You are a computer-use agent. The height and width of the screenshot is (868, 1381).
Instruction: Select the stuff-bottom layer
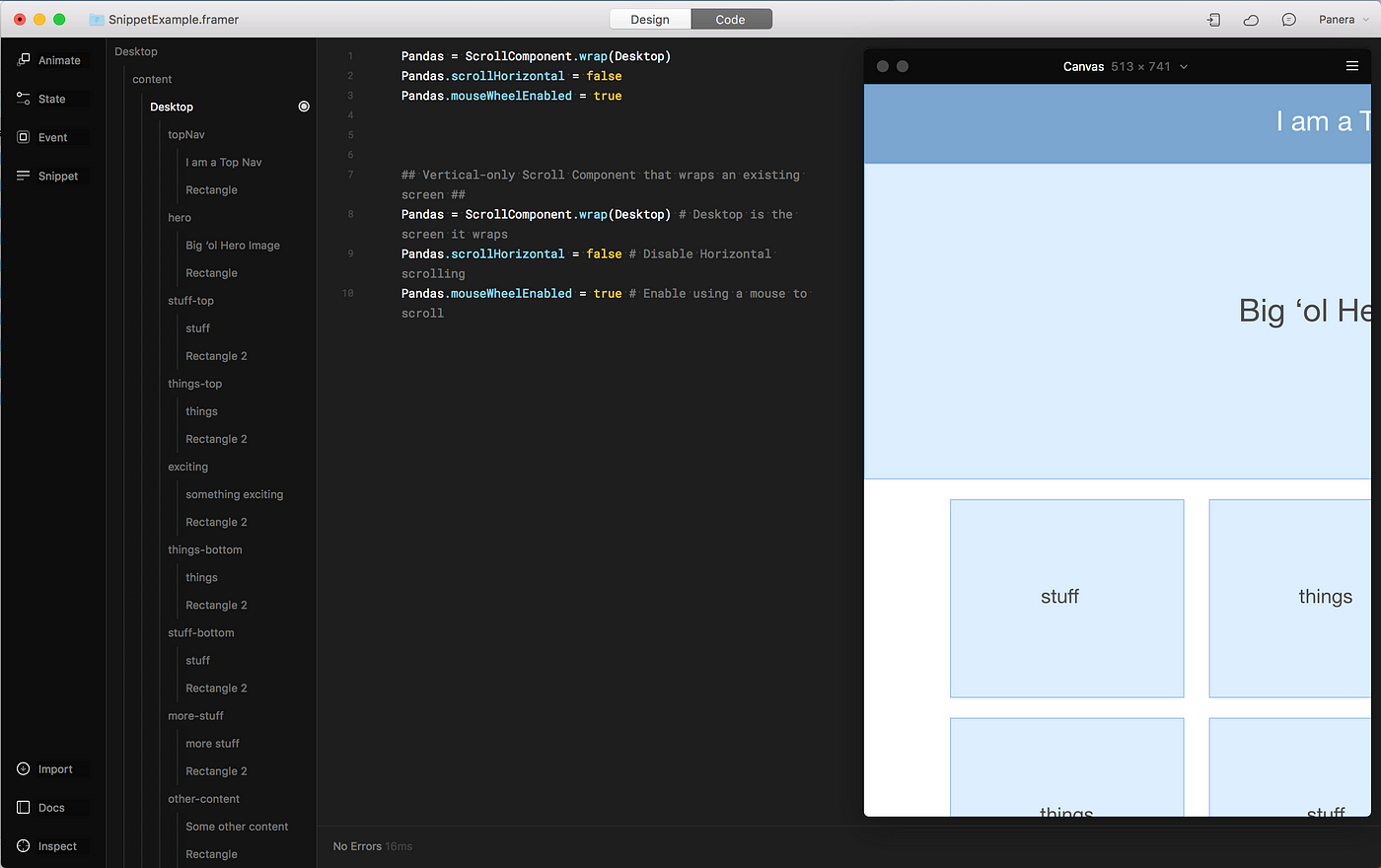click(x=200, y=632)
